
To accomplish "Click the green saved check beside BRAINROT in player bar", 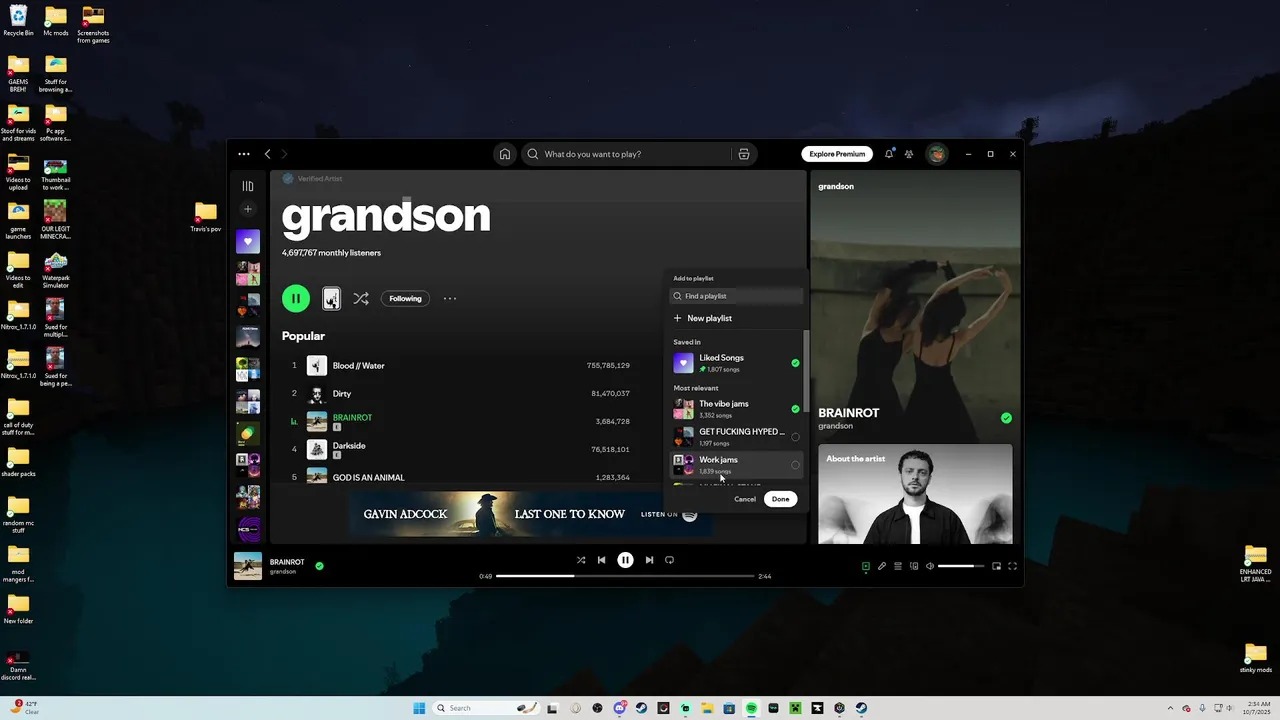I will (x=319, y=566).
